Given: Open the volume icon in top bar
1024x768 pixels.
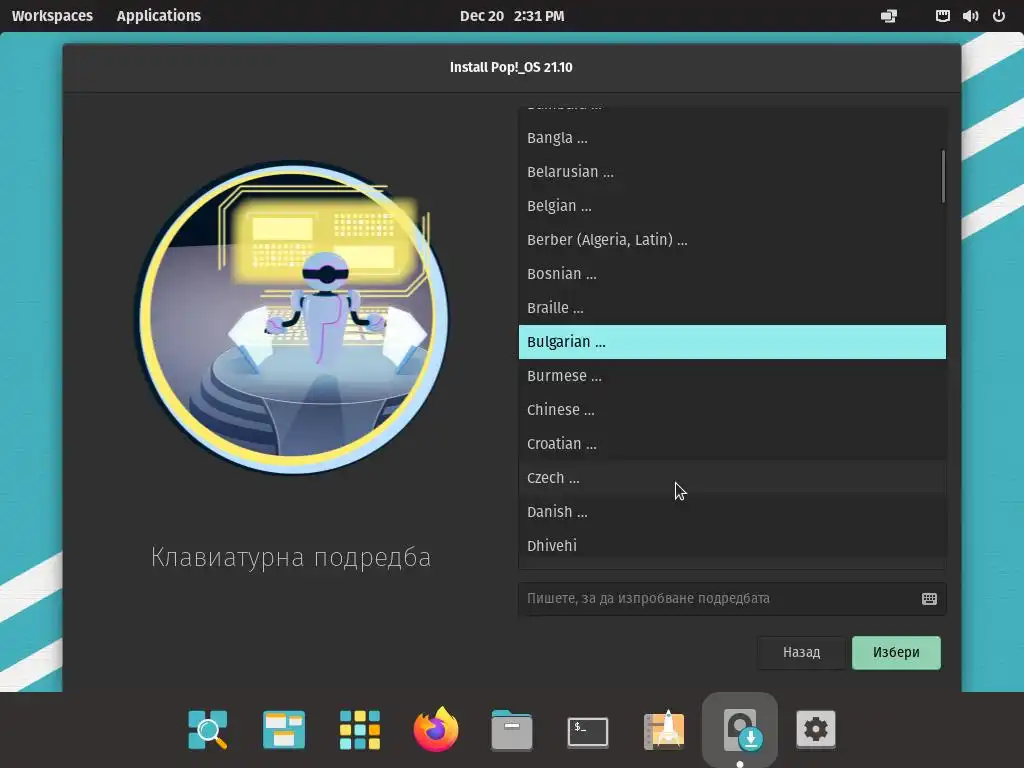Looking at the screenshot, I should [x=970, y=16].
